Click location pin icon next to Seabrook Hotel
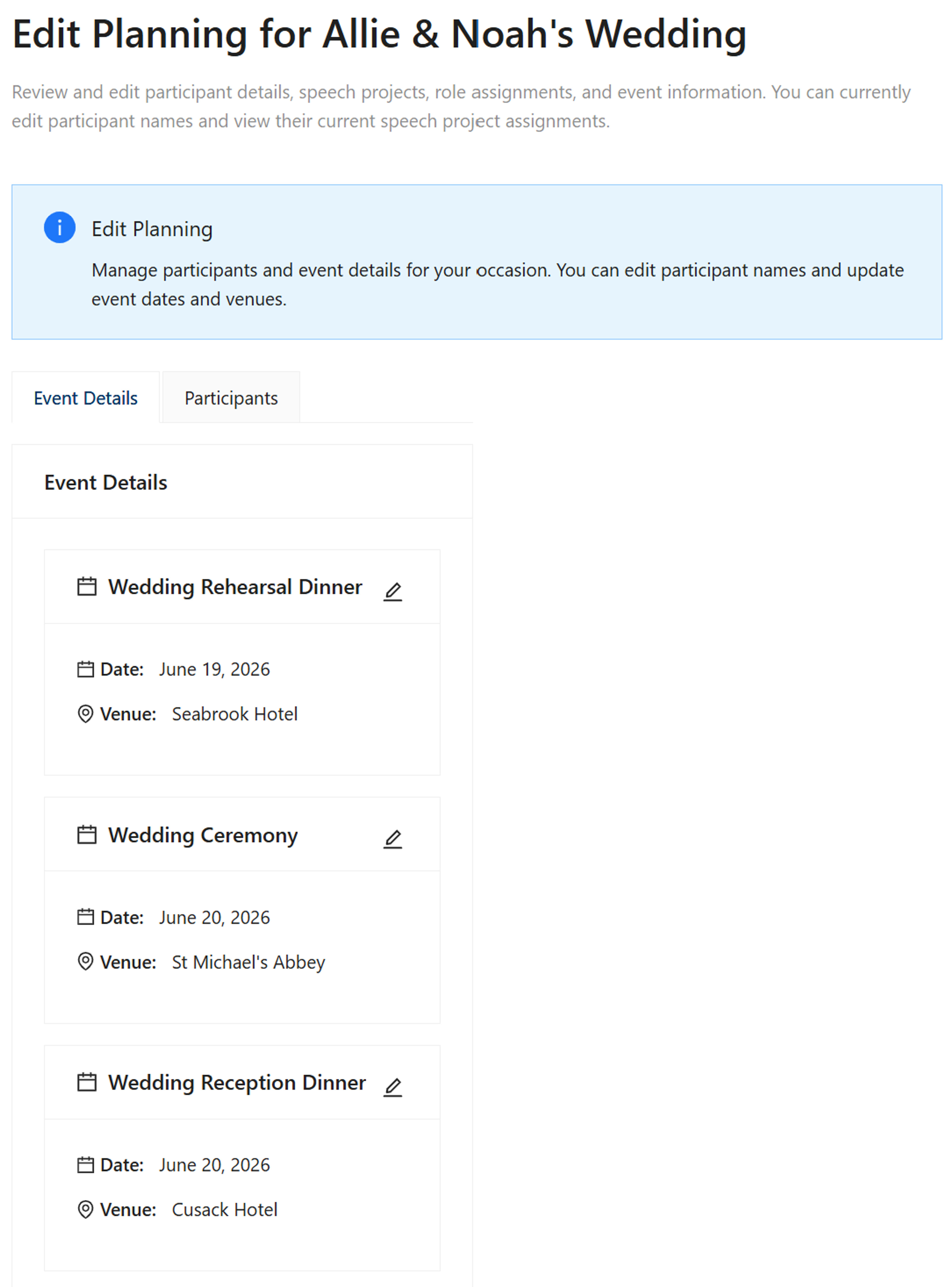 (x=85, y=714)
